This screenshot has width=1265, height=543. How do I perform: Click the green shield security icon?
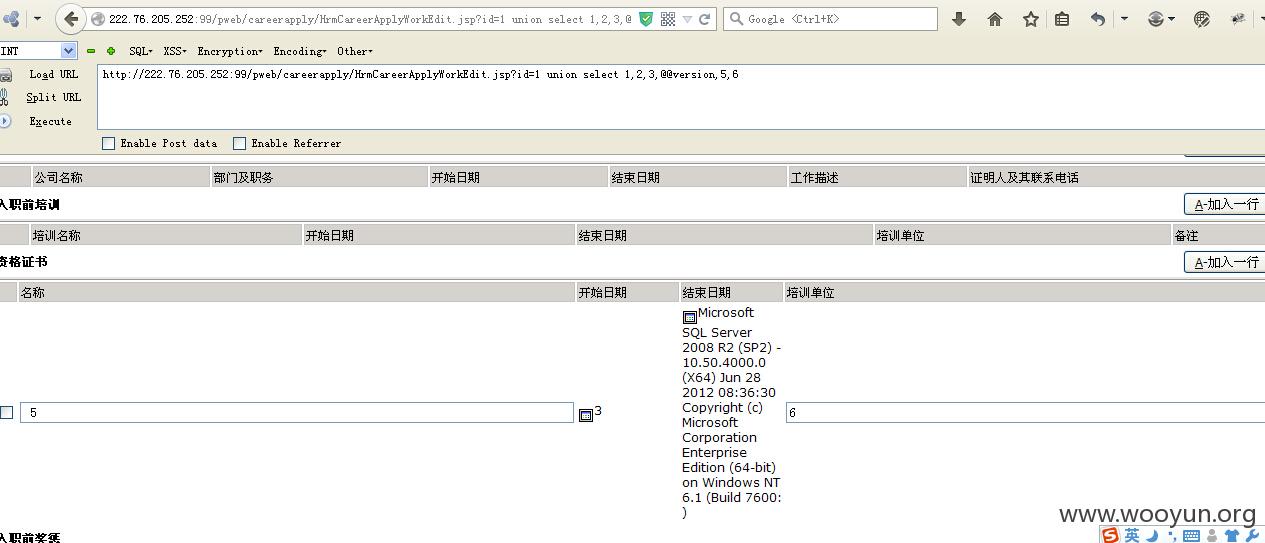click(646, 19)
